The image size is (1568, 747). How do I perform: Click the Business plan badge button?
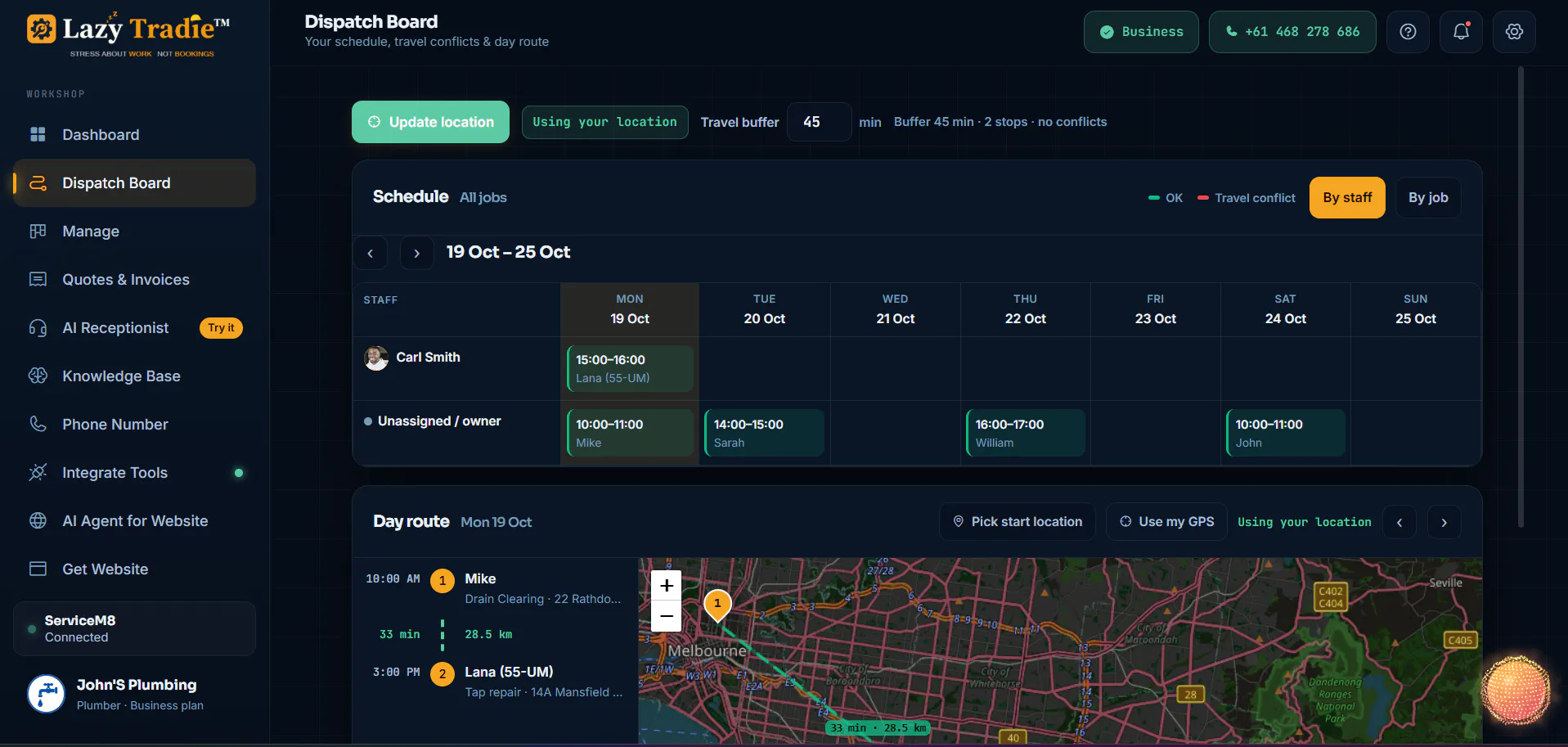[x=1141, y=32]
